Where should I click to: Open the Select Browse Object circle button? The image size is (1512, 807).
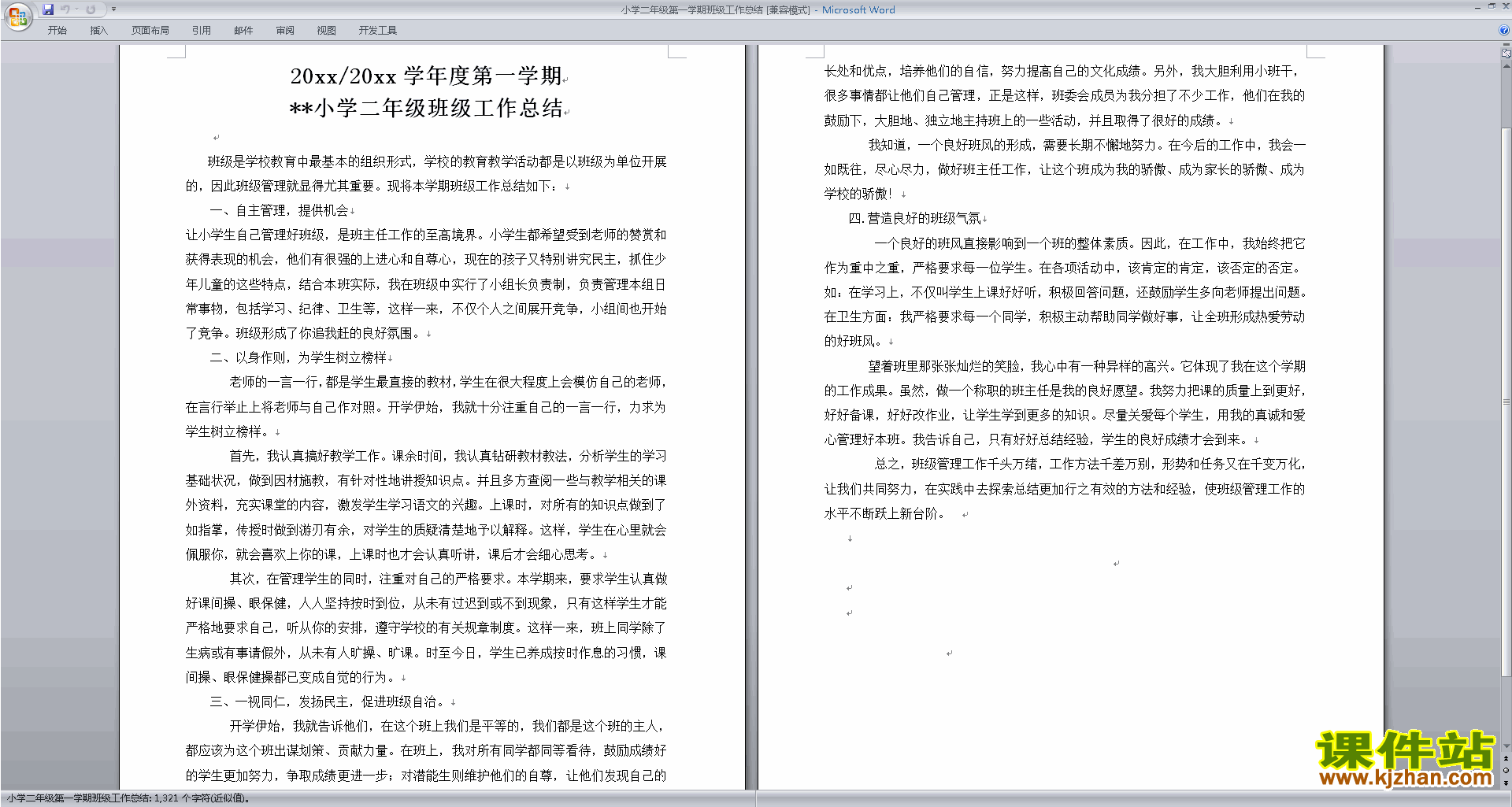point(1506,770)
